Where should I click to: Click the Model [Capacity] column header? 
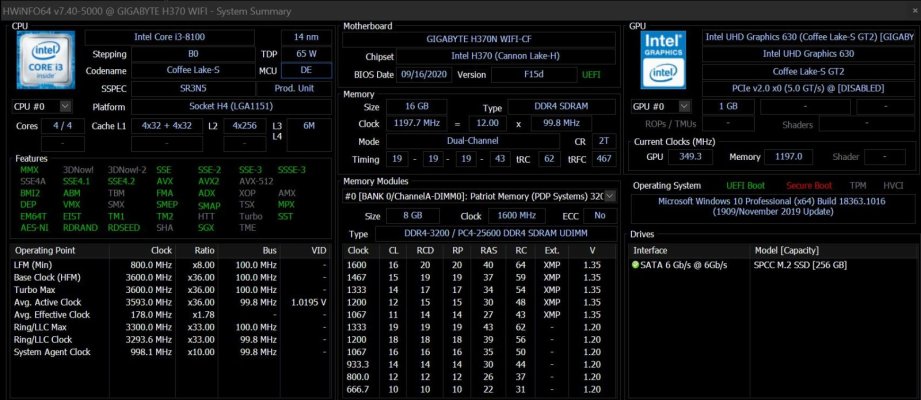[833, 250]
